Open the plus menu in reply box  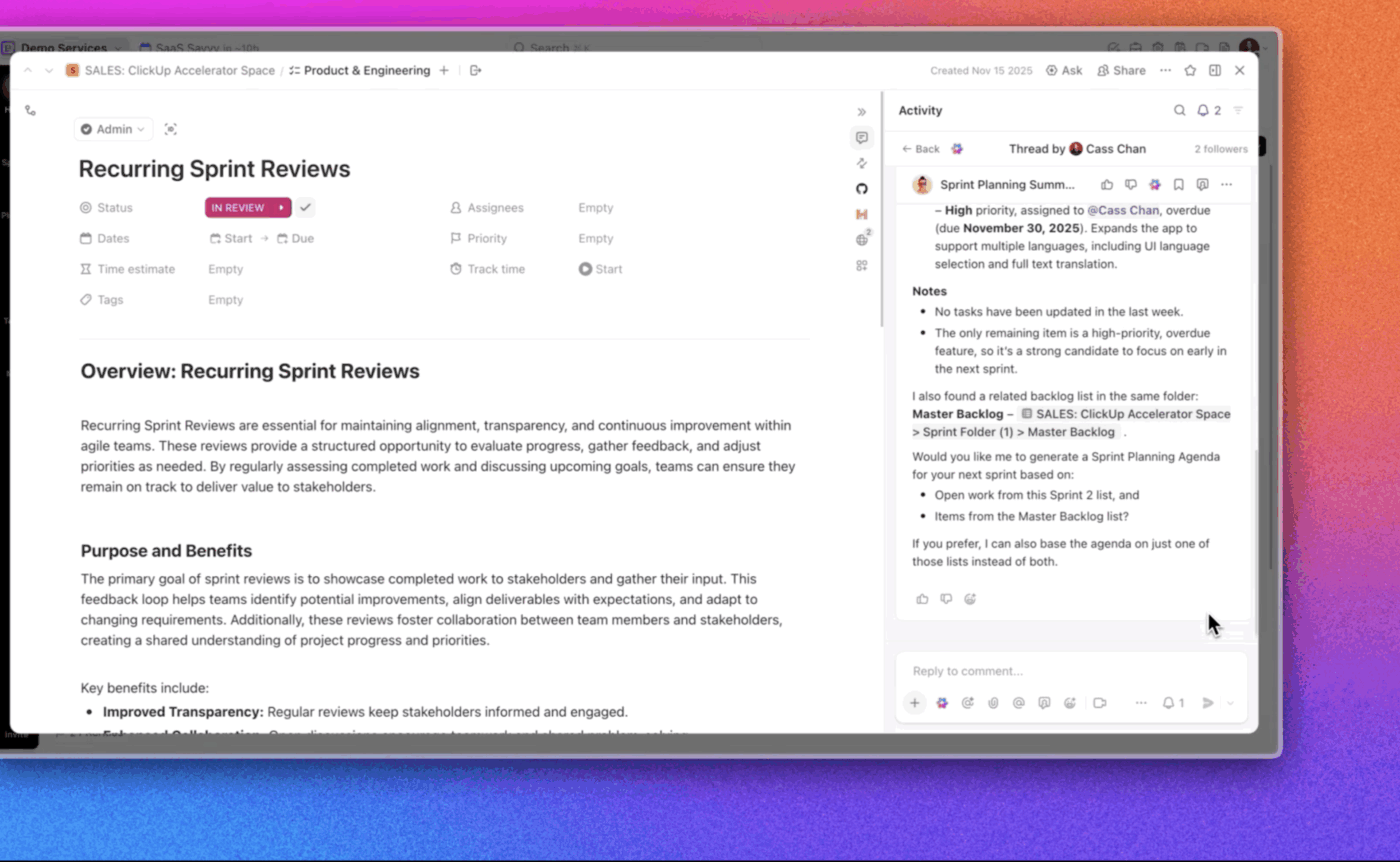click(914, 703)
